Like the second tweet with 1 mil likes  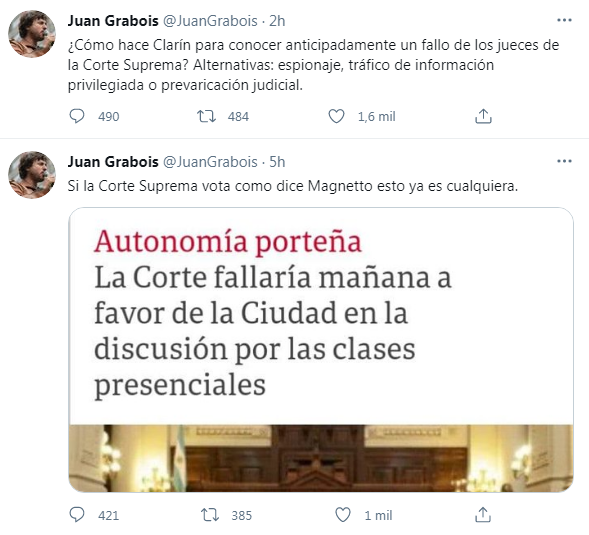pyautogui.click(x=343, y=515)
